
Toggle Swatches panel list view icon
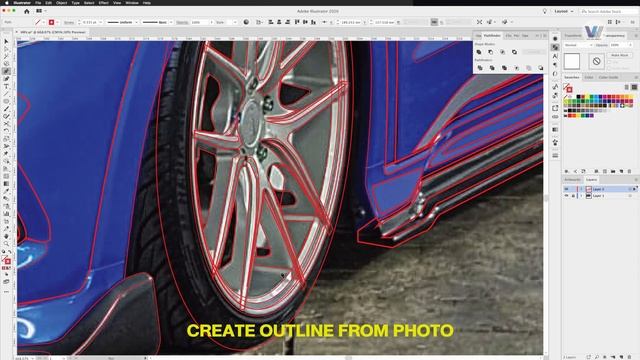coord(627,87)
